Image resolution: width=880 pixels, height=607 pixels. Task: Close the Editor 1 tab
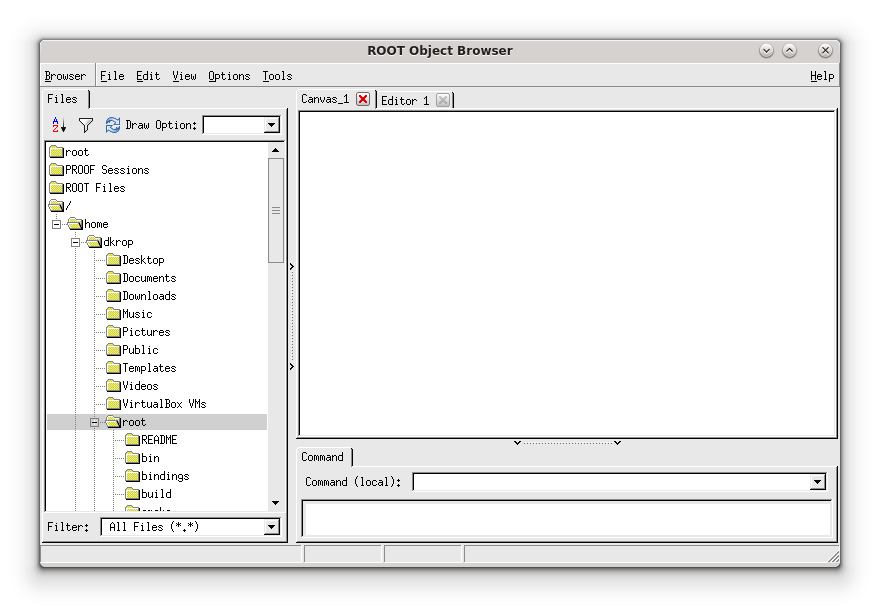pos(443,100)
